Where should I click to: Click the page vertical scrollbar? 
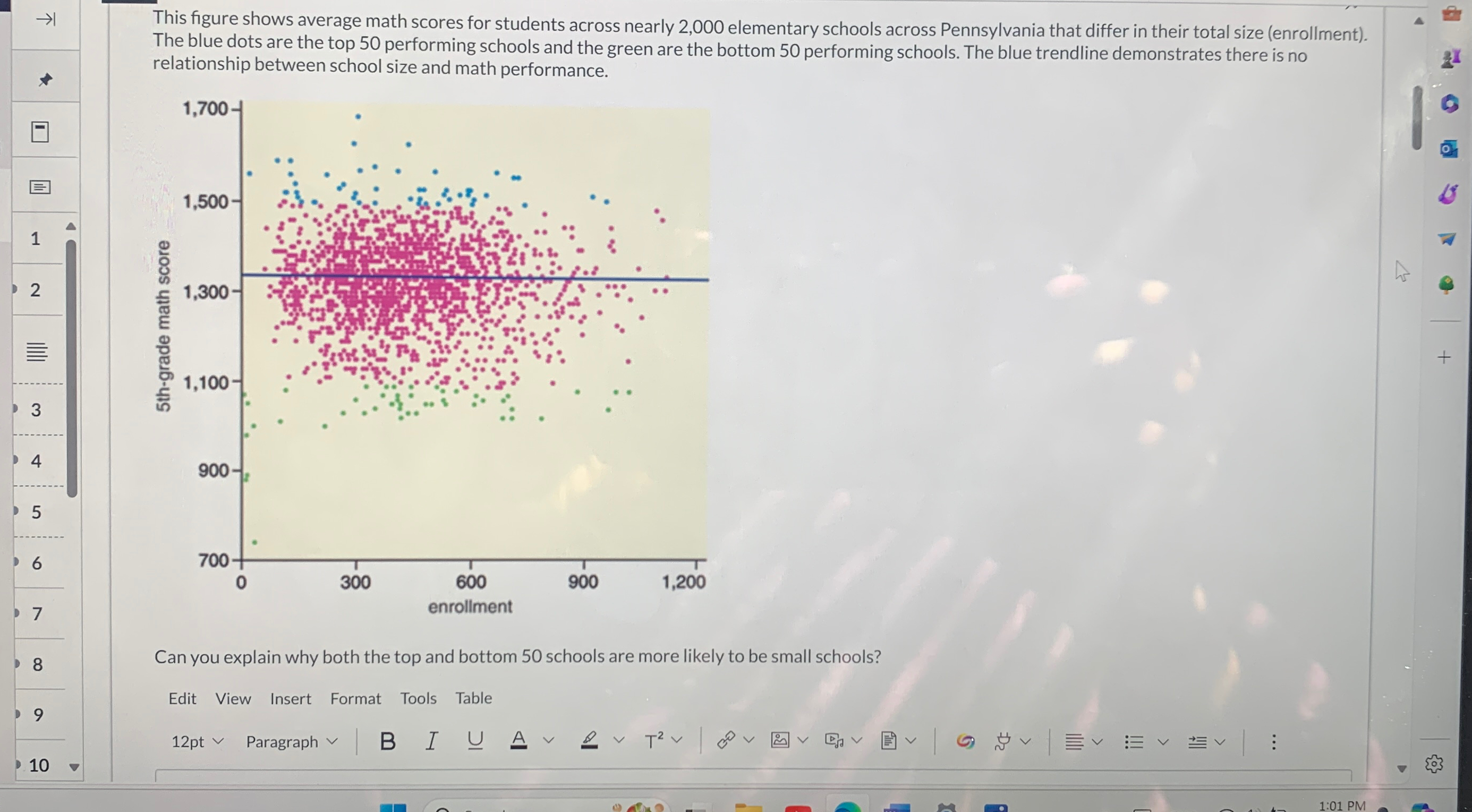1417,118
